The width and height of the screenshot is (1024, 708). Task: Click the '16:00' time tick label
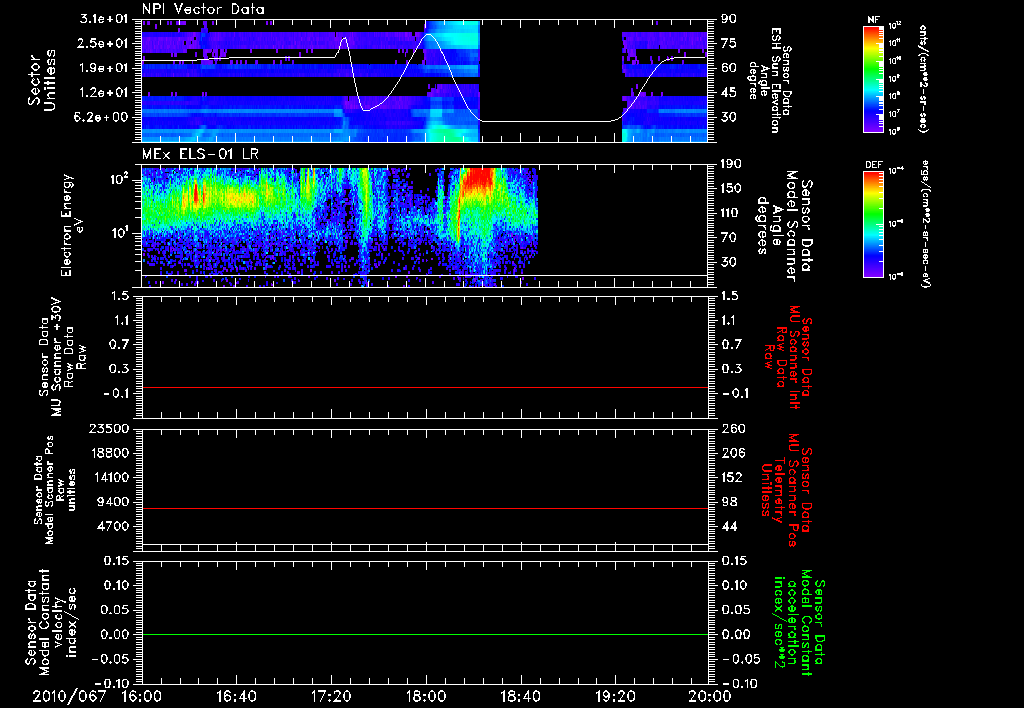(x=142, y=696)
